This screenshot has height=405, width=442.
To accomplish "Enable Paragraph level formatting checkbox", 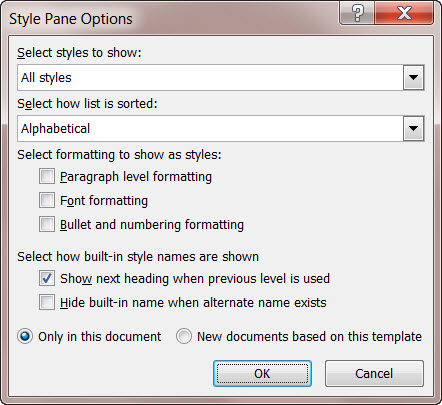I will click(47, 176).
